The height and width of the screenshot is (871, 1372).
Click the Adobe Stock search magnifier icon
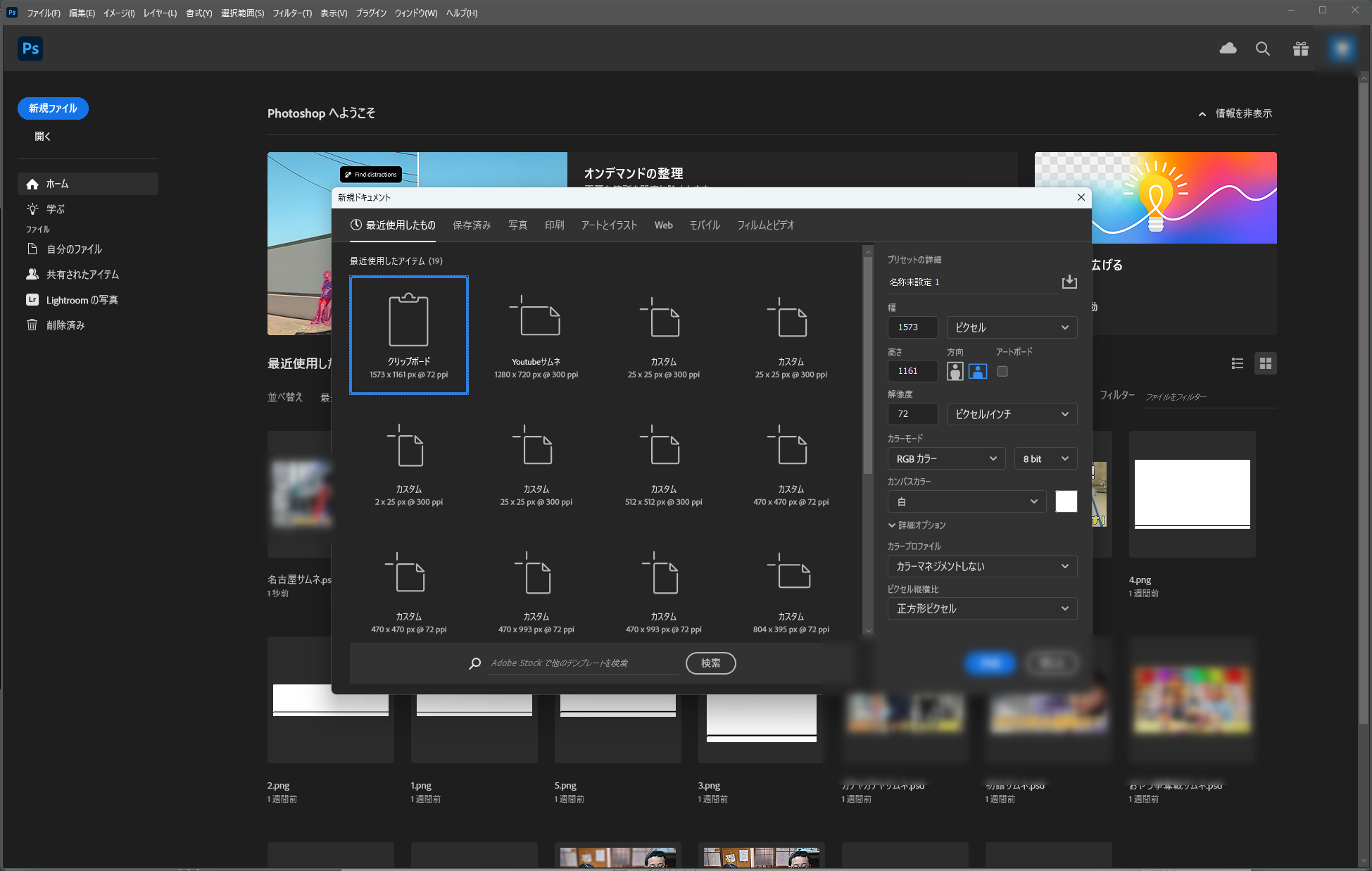(x=475, y=663)
